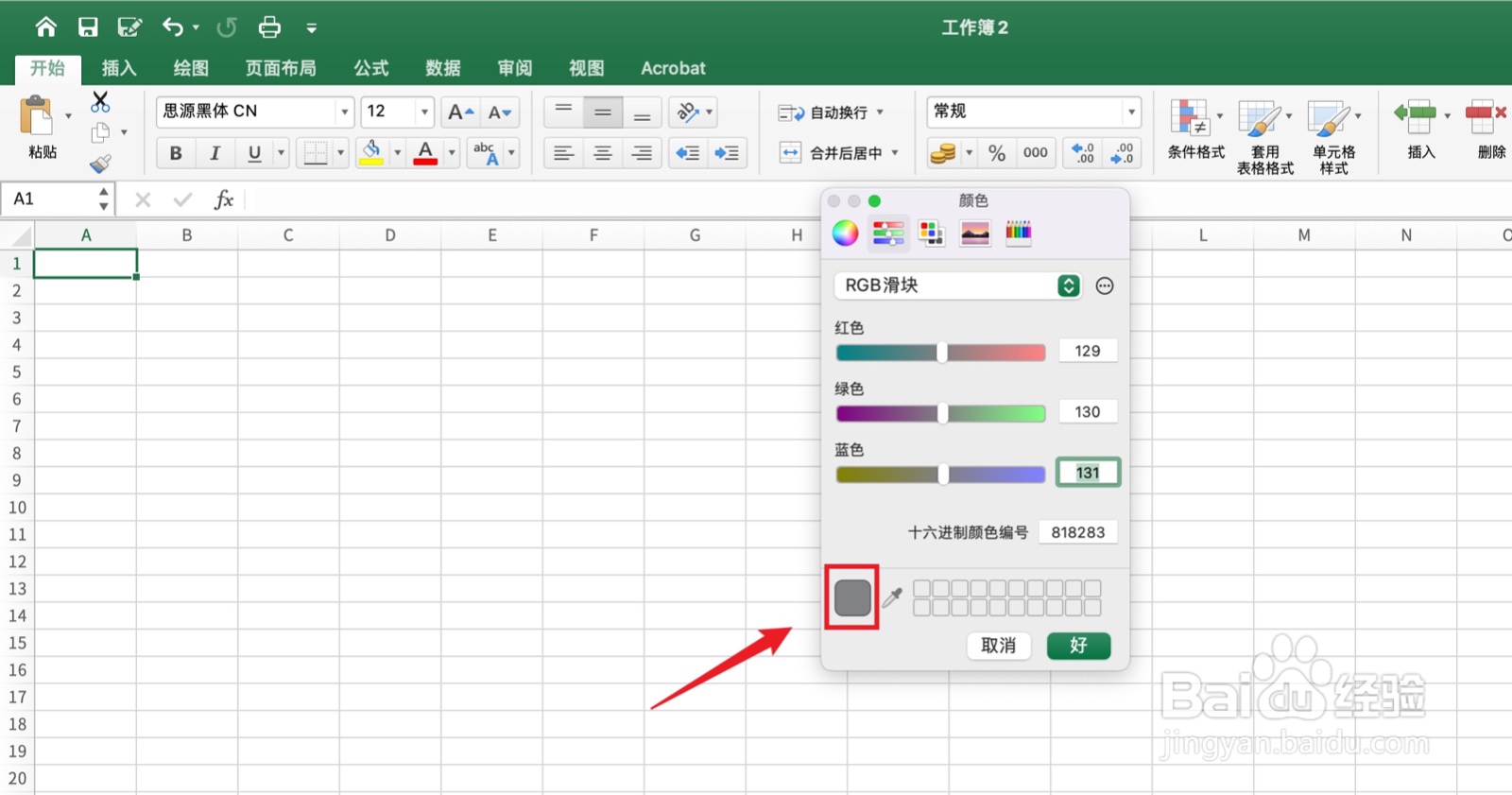Click the Paste clipboard icon
The height and width of the screenshot is (795, 1512).
pyautogui.click(x=38, y=117)
